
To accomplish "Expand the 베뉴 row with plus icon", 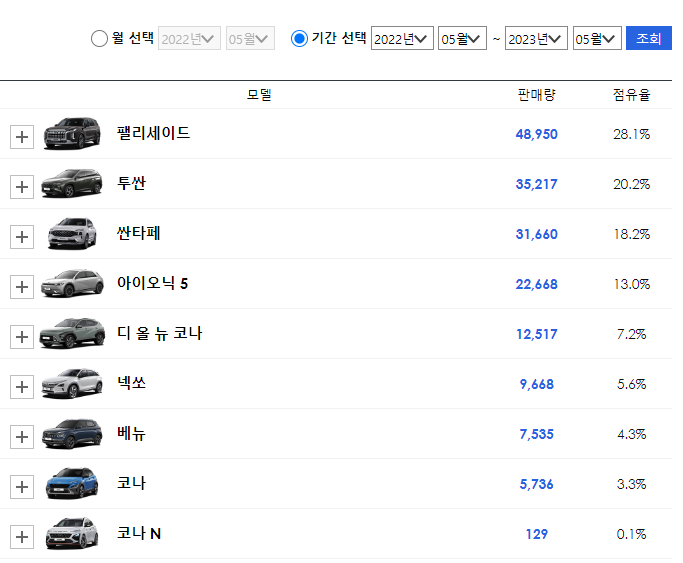I will click(22, 437).
